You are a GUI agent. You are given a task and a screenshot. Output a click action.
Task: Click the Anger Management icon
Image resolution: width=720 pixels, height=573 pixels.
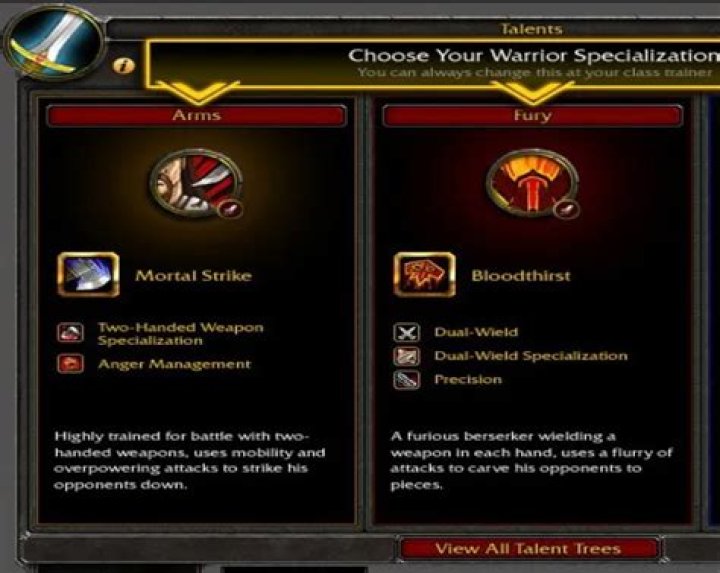[x=70, y=364]
